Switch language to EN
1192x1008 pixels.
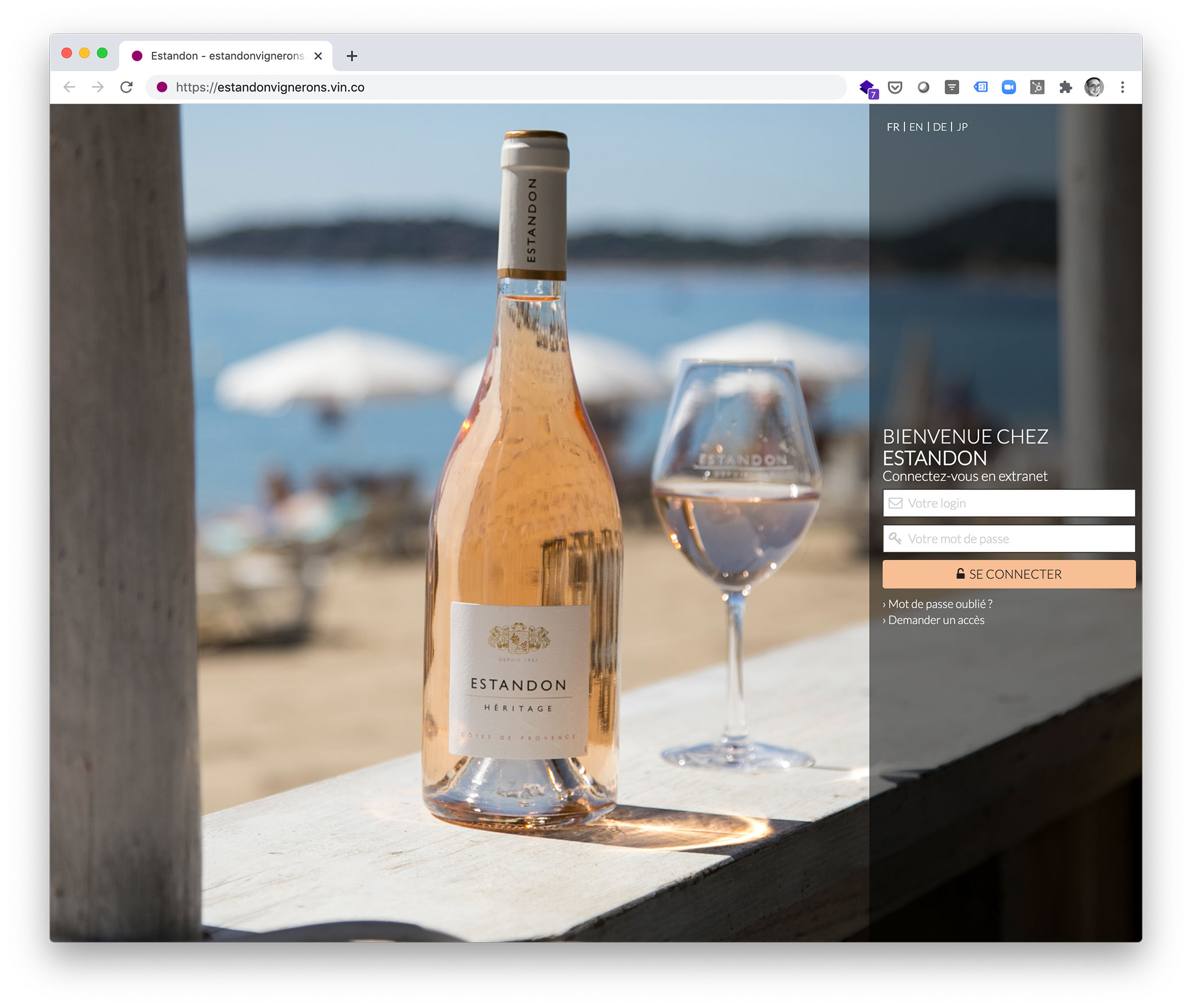(916, 127)
